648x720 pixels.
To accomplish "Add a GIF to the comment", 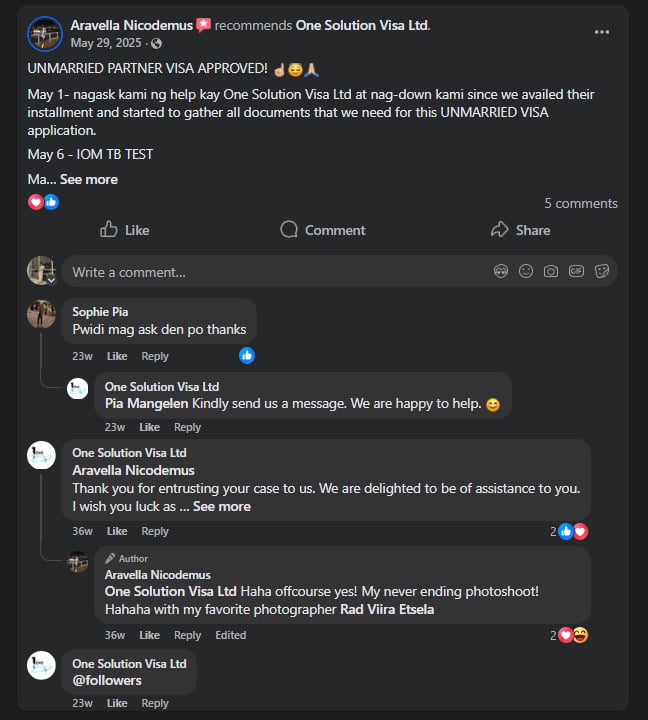I will coord(576,271).
